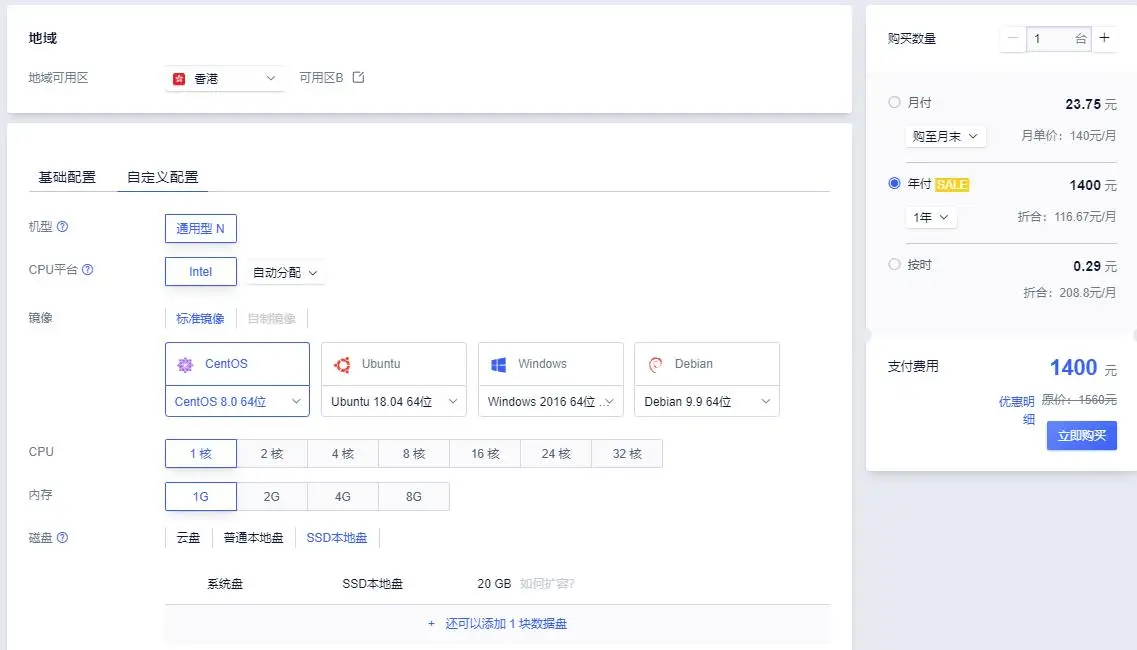
Task: Click the 月单价: 140元/月 text
Action: 1068,136
